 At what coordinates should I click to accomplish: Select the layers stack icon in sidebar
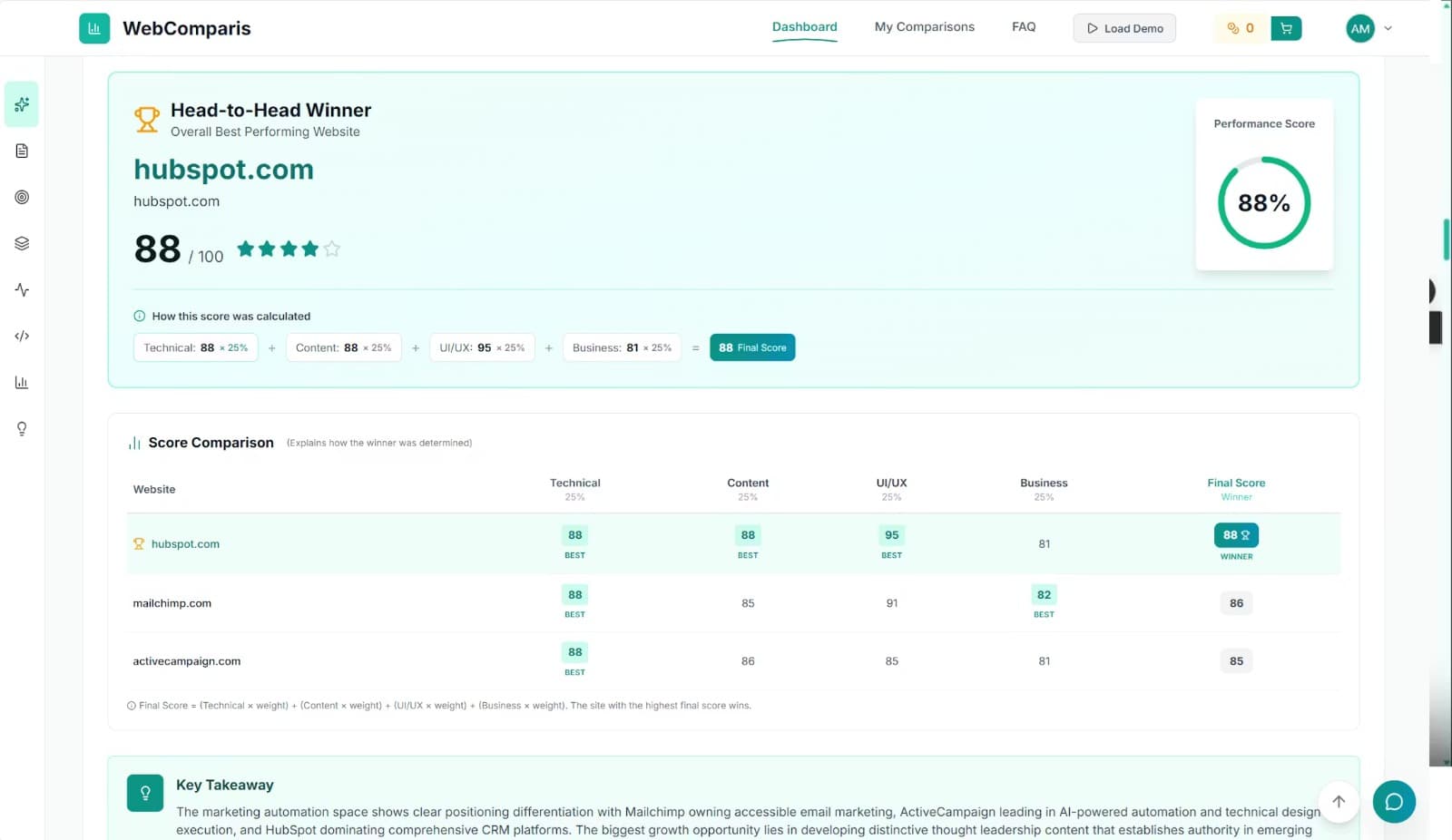(21, 243)
